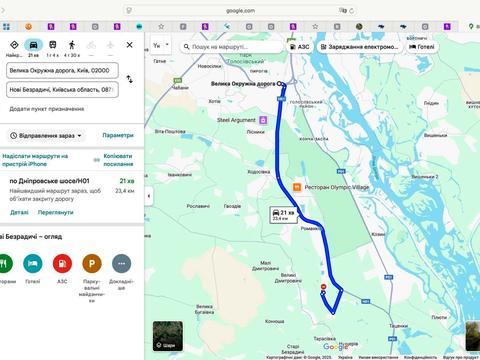Viewport: 480px width, 360px height.
Task: Swap start and destination points
Action: click(130, 79)
